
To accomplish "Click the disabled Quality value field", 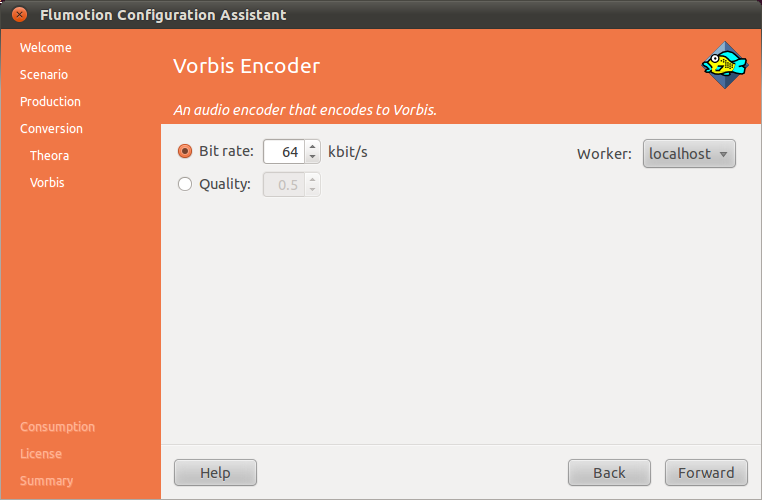I will [x=284, y=185].
